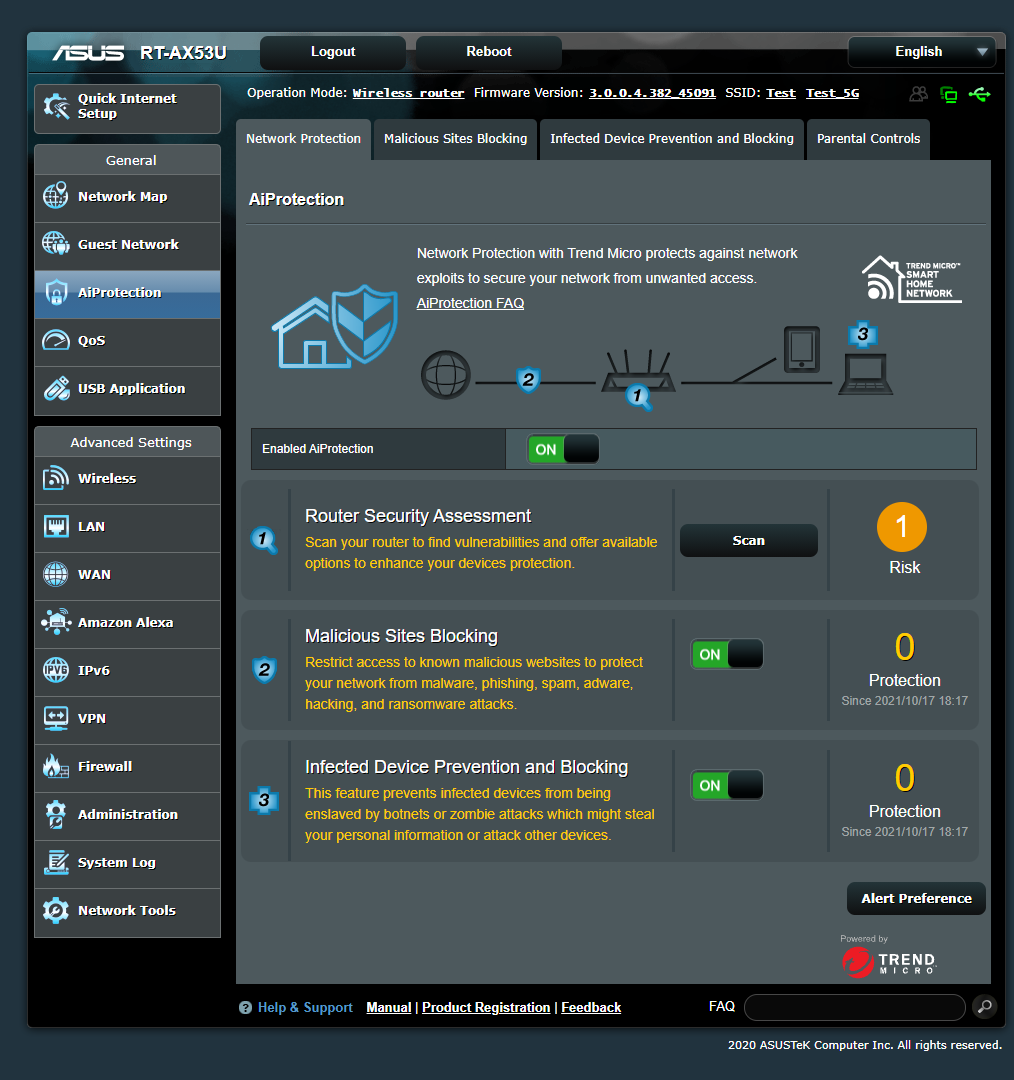This screenshot has width=1014, height=1080.
Task: Select Firewall in Advanced Settings
Action: point(127,767)
